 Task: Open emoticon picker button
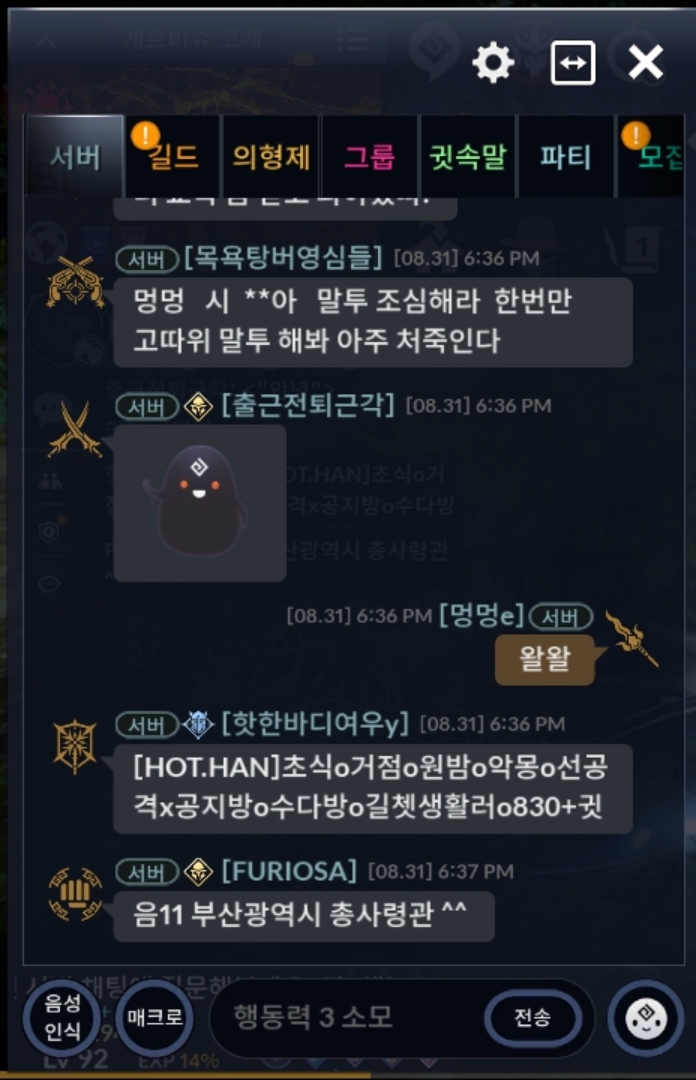point(646,1018)
